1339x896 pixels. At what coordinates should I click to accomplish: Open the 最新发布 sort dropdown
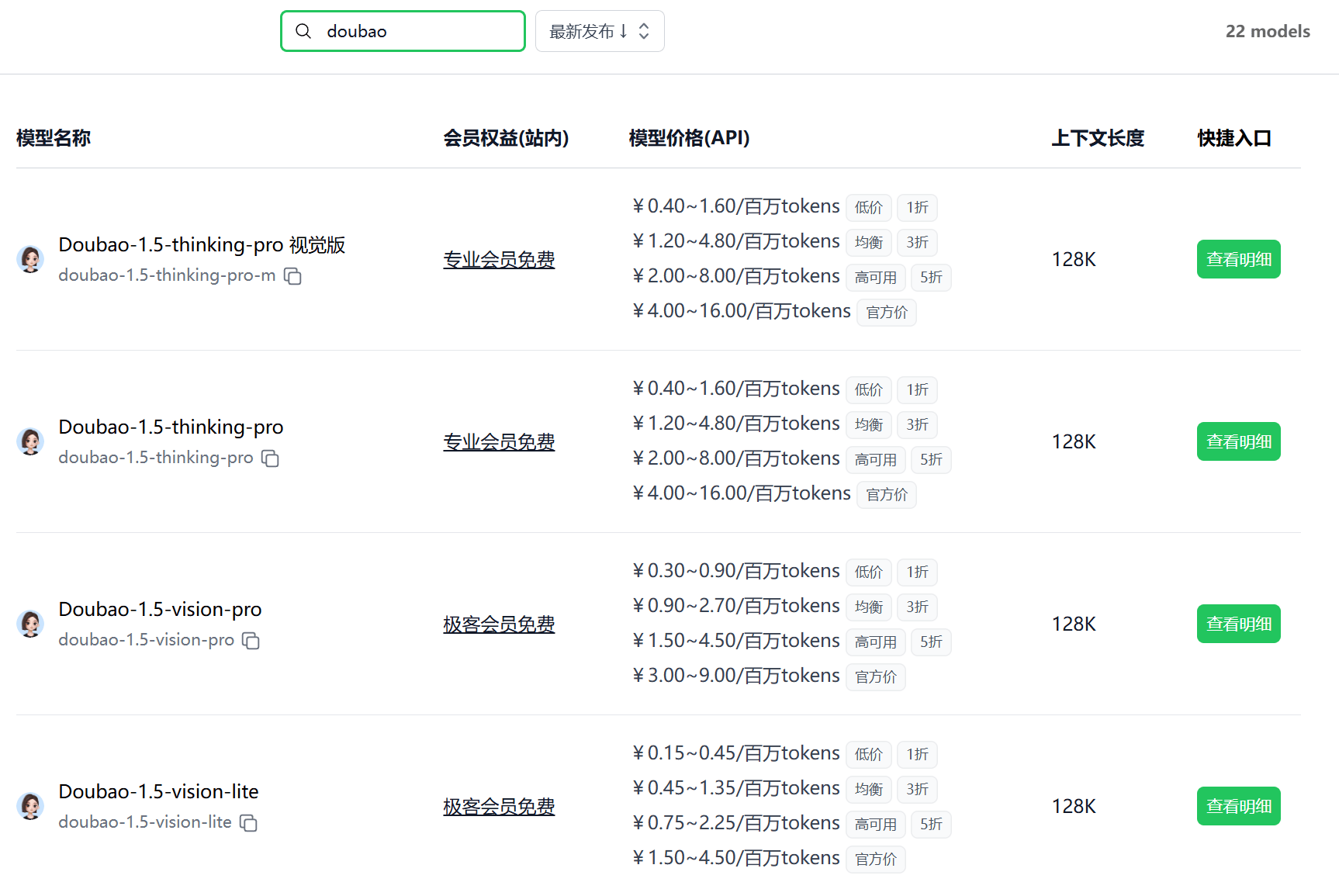[x=600, y=31]
